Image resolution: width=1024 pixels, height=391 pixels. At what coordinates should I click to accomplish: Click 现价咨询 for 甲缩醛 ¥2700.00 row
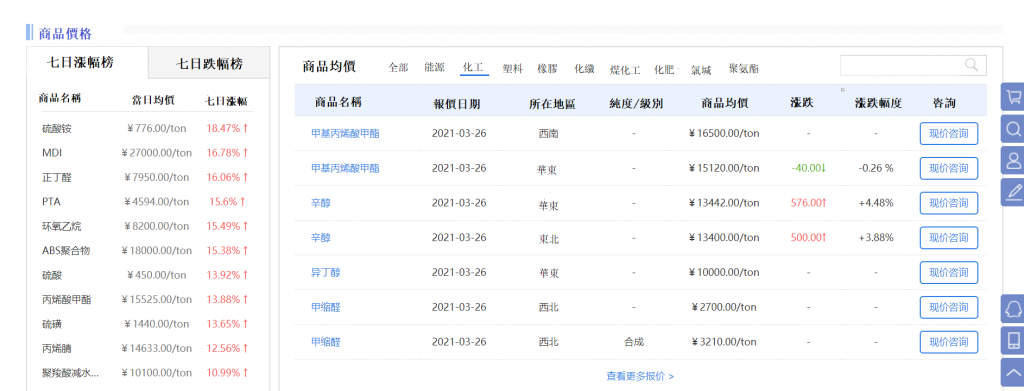tap(949, 307)
